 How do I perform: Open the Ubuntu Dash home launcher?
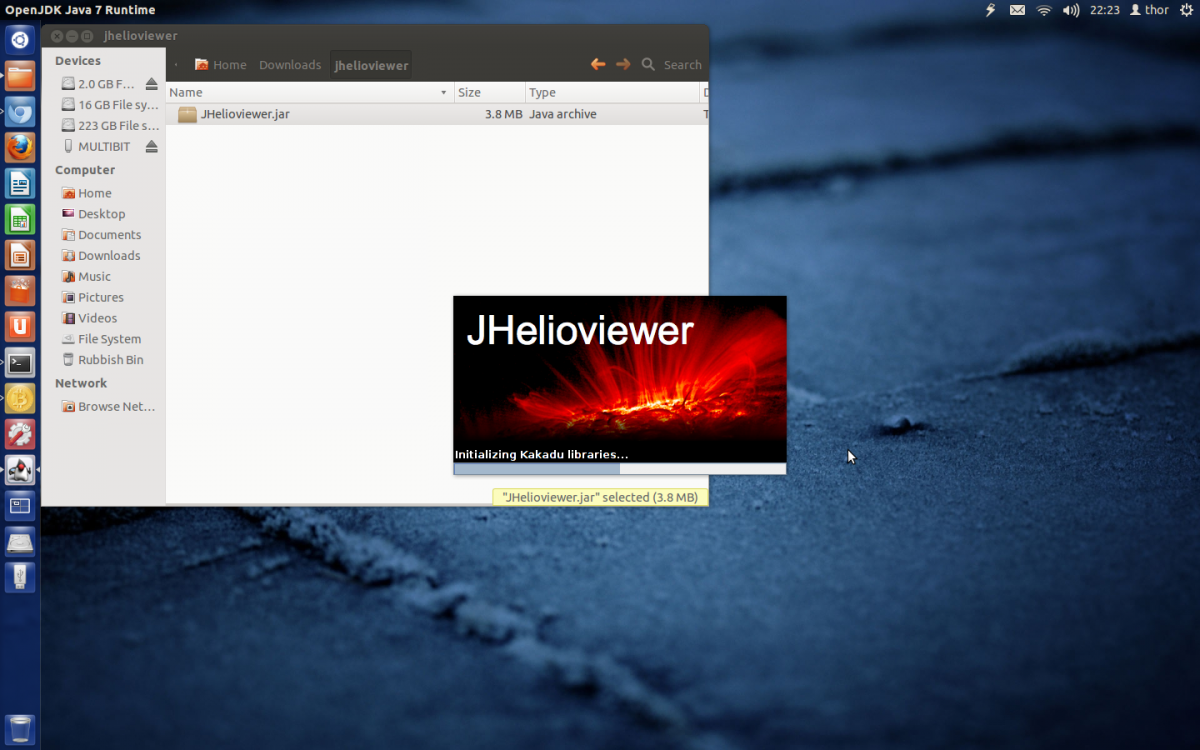click(21, 40)
